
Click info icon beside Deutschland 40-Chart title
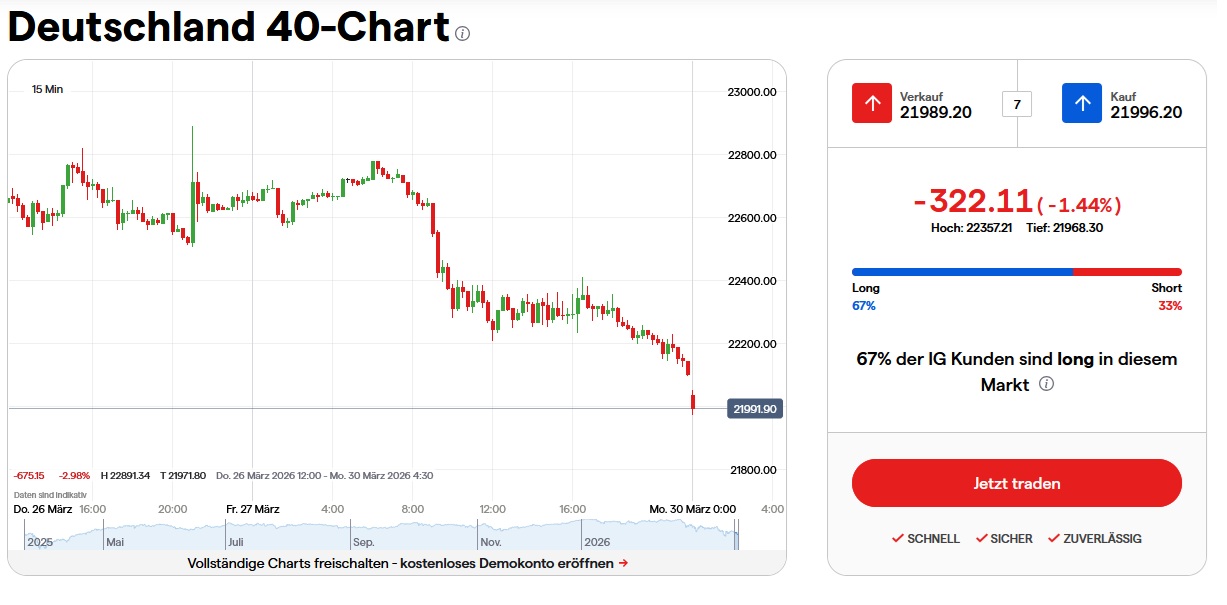tap(462, 33)
